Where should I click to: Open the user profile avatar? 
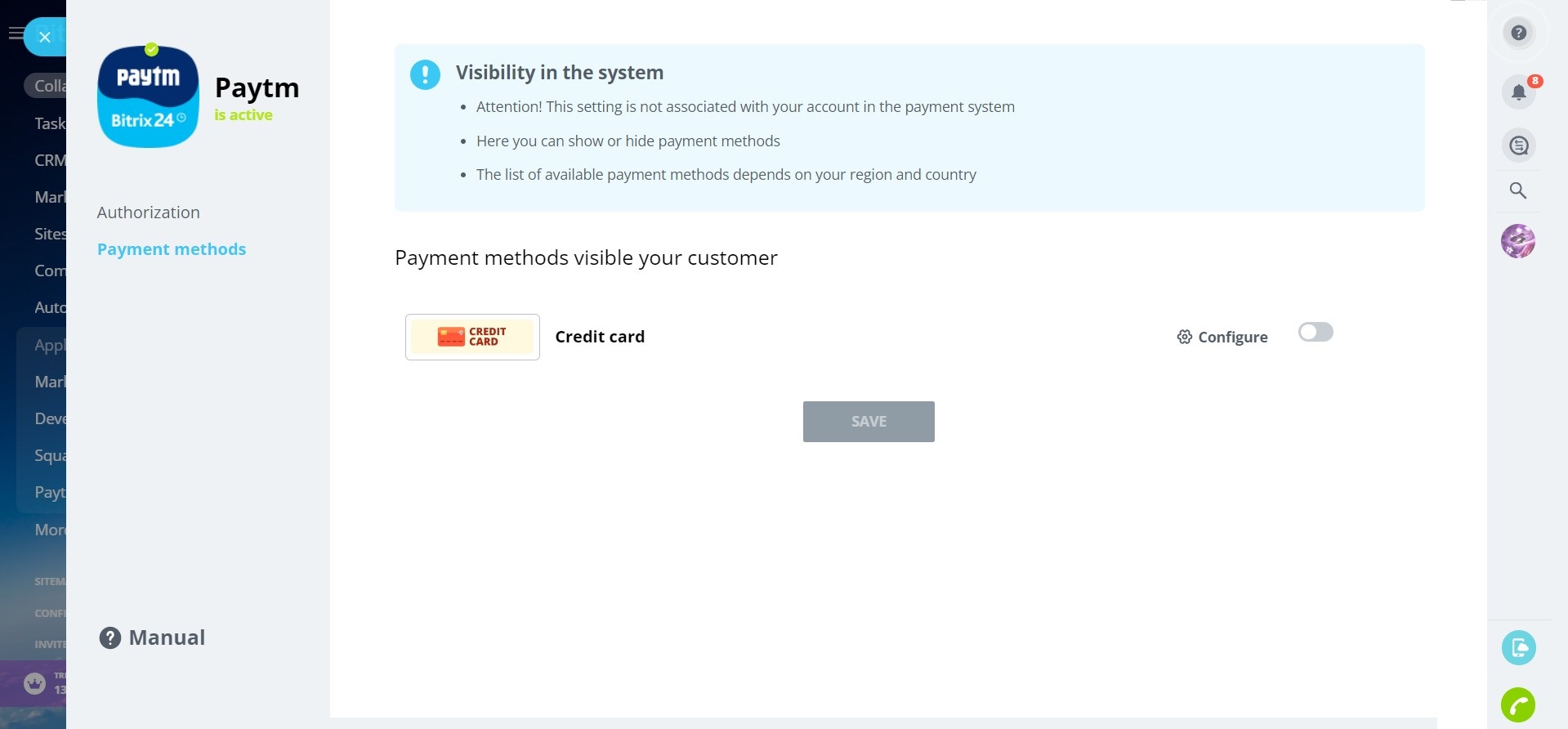click(1517, 241)
